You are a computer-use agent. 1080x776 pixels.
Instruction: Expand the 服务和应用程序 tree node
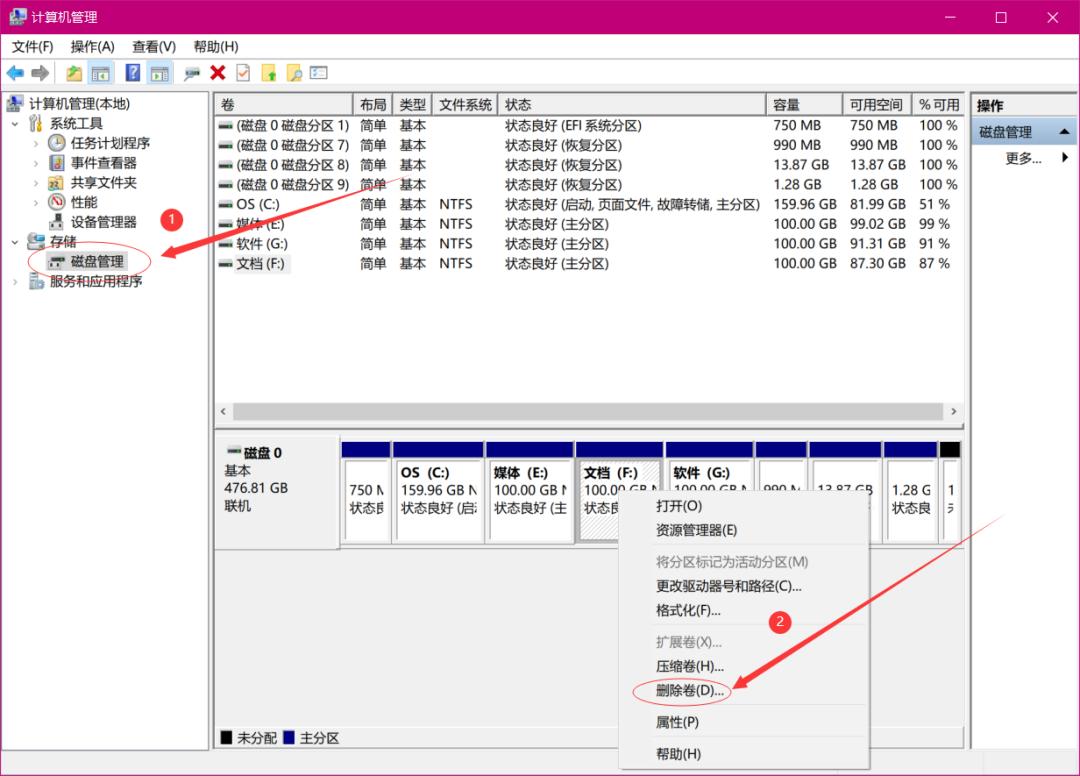tap(15, 282)
